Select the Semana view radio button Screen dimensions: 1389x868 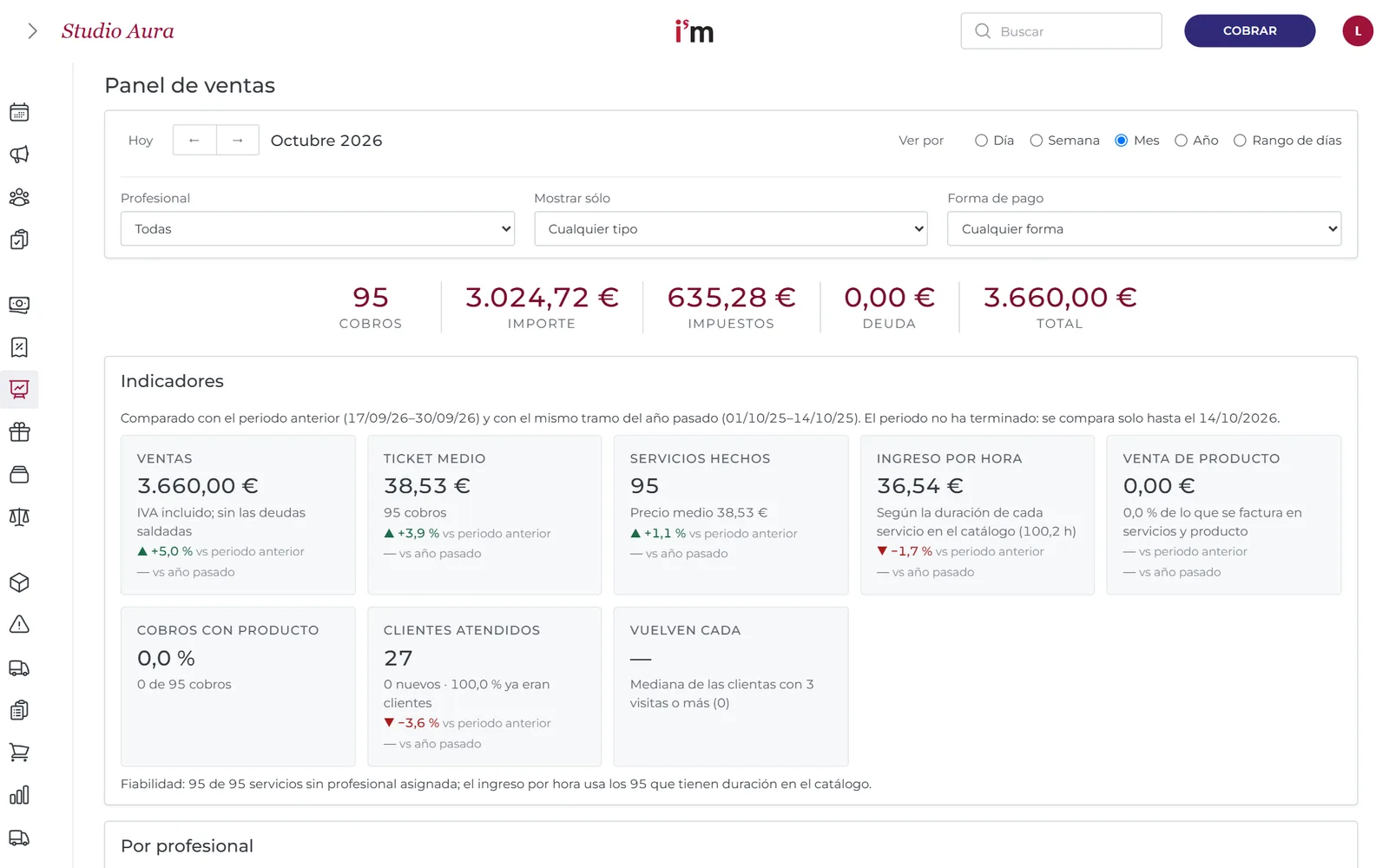(x=1036, y=141)
